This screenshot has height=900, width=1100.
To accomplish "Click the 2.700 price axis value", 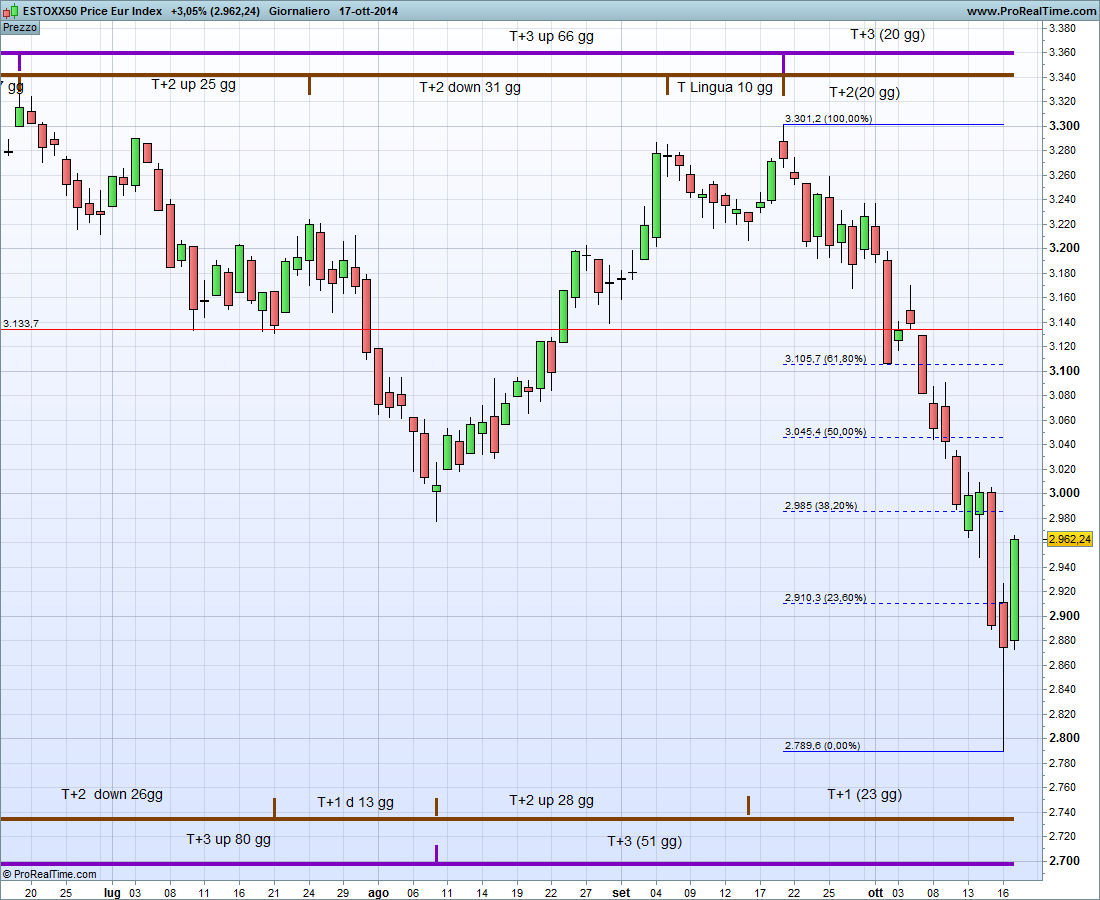I will [1064, 861].
